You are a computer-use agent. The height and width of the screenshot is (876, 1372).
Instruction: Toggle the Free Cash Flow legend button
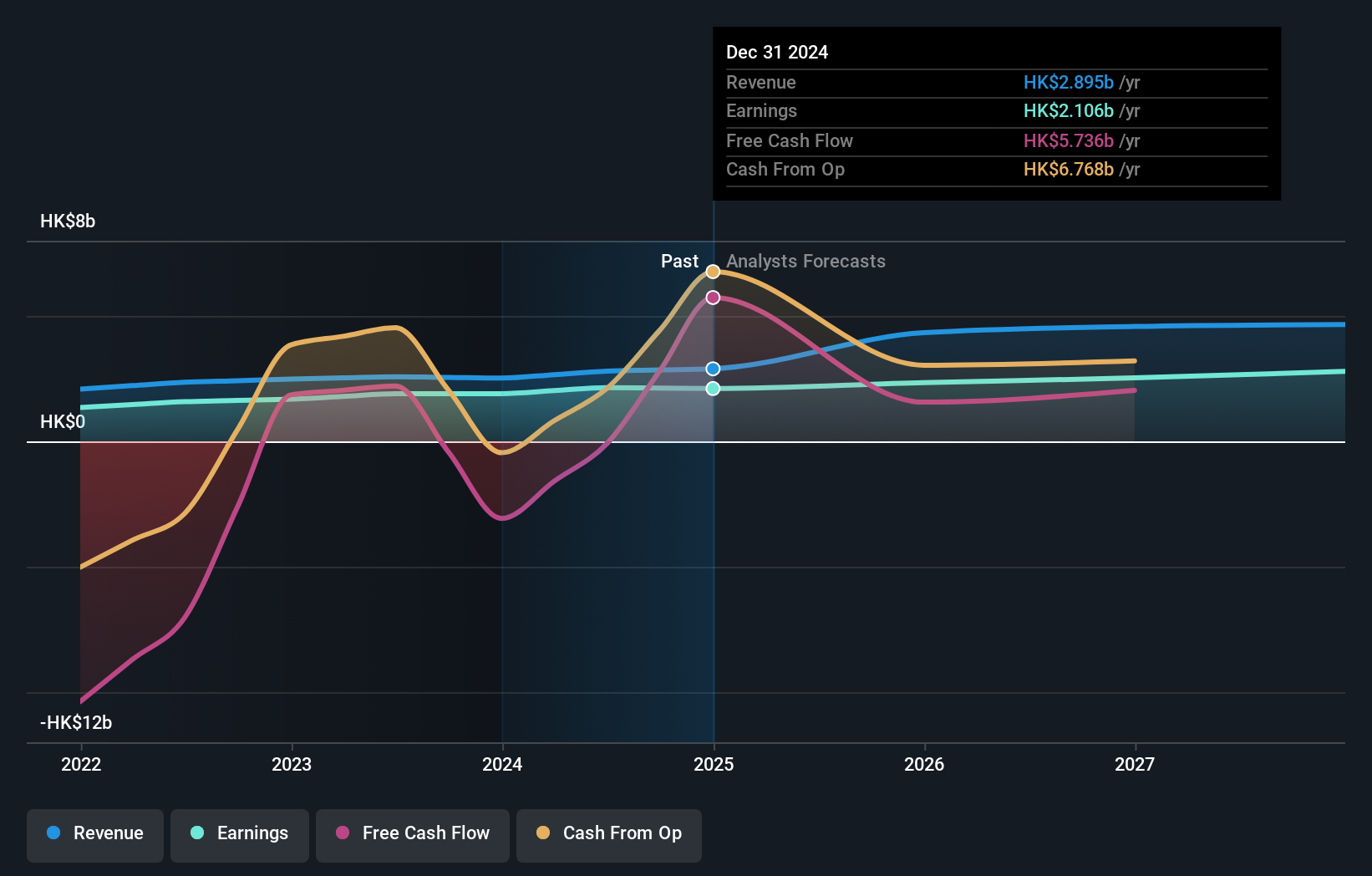tap(413, 835)
